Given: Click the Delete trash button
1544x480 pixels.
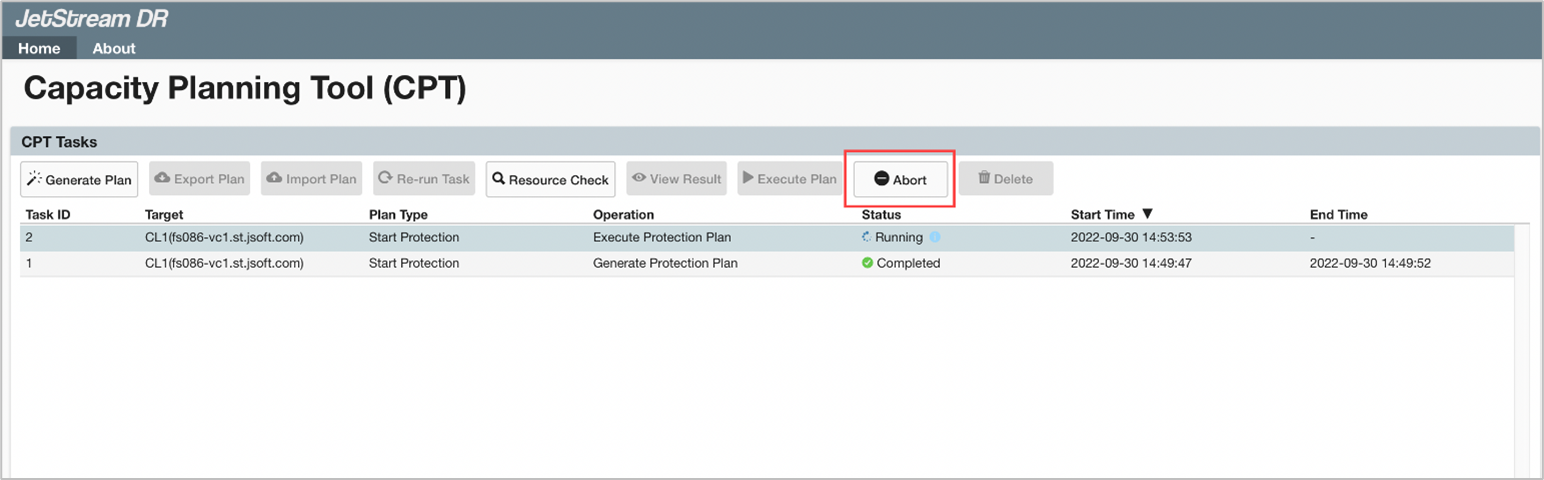Looking at the screenshot, I should coord(1005,180).
